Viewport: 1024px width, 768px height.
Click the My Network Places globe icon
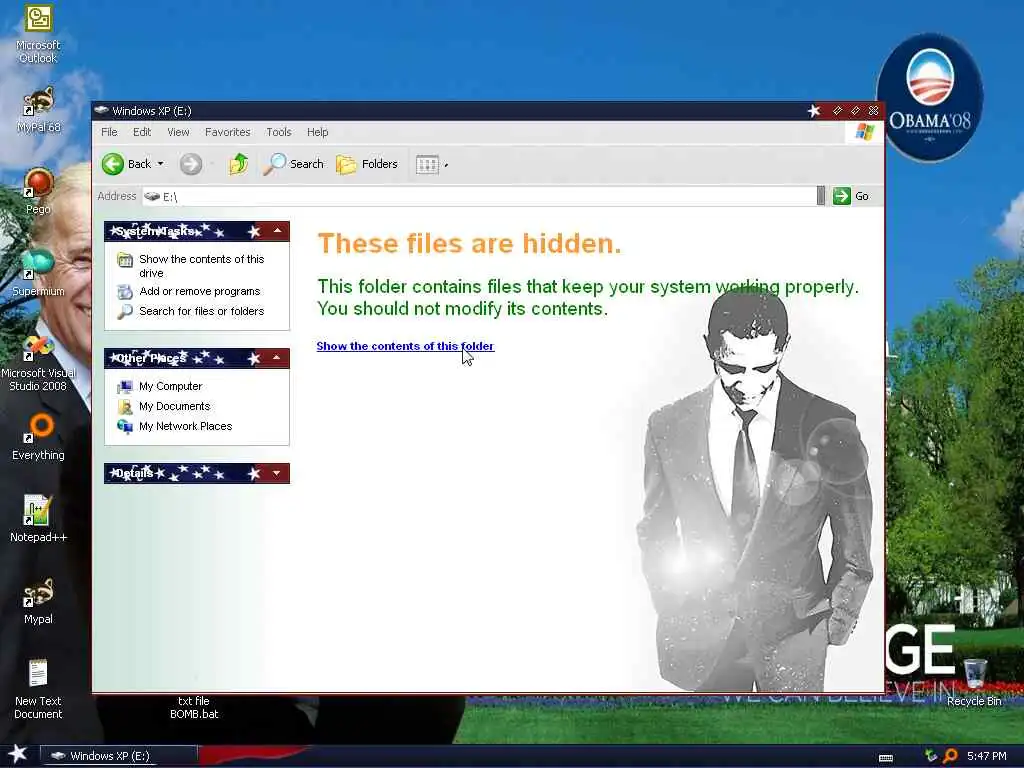[x=125, y=426]
